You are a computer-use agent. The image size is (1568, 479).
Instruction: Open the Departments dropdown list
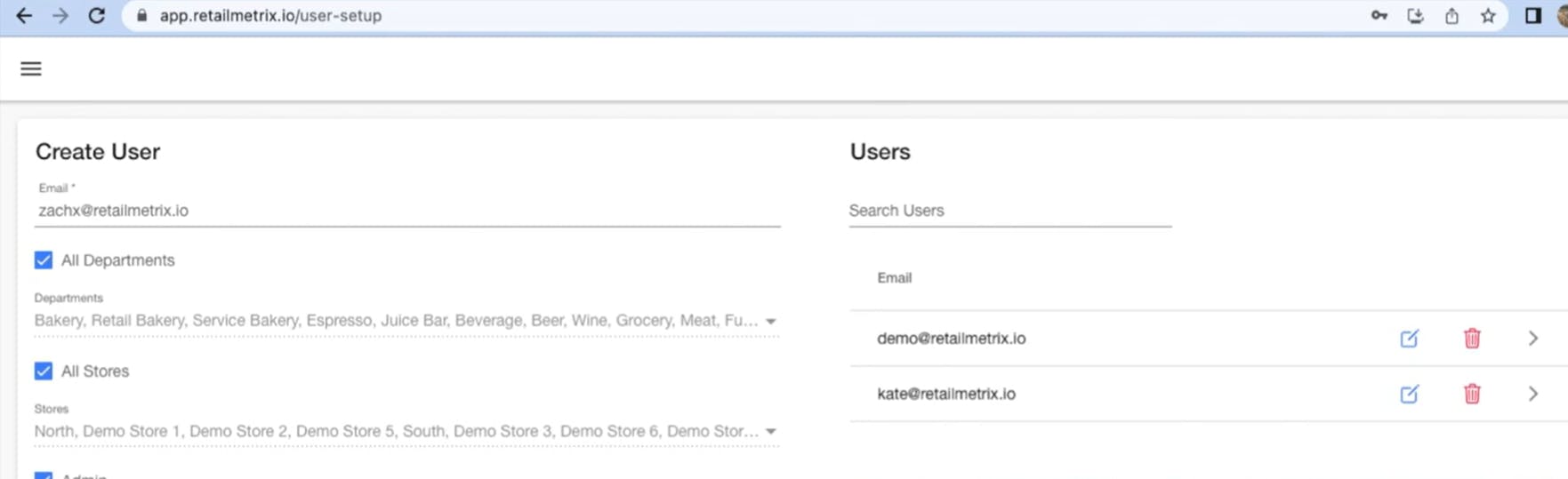[x=770, y=321]
